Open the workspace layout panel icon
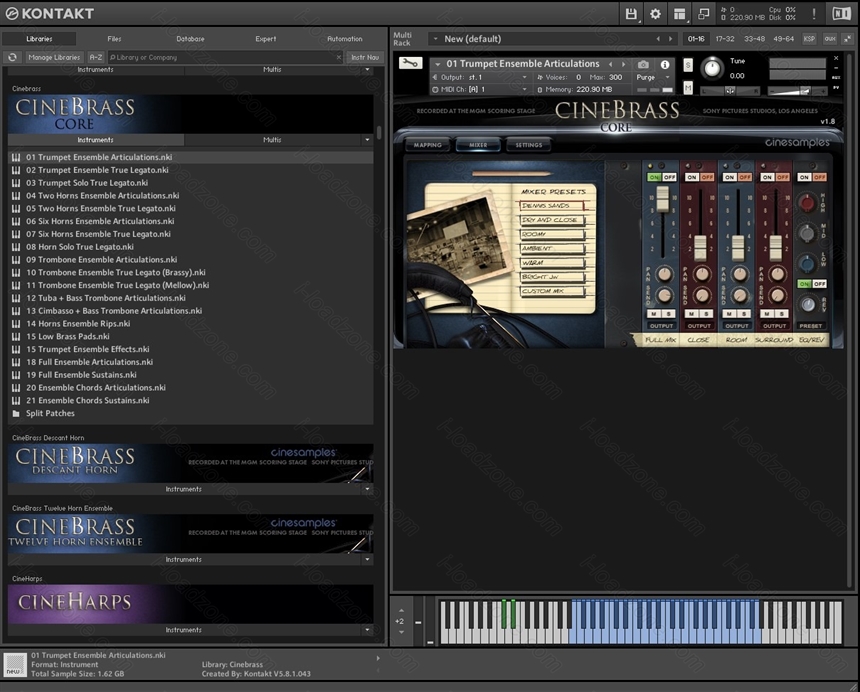The width and height of the screenshot is (860, 692). [x=679, y=14]
